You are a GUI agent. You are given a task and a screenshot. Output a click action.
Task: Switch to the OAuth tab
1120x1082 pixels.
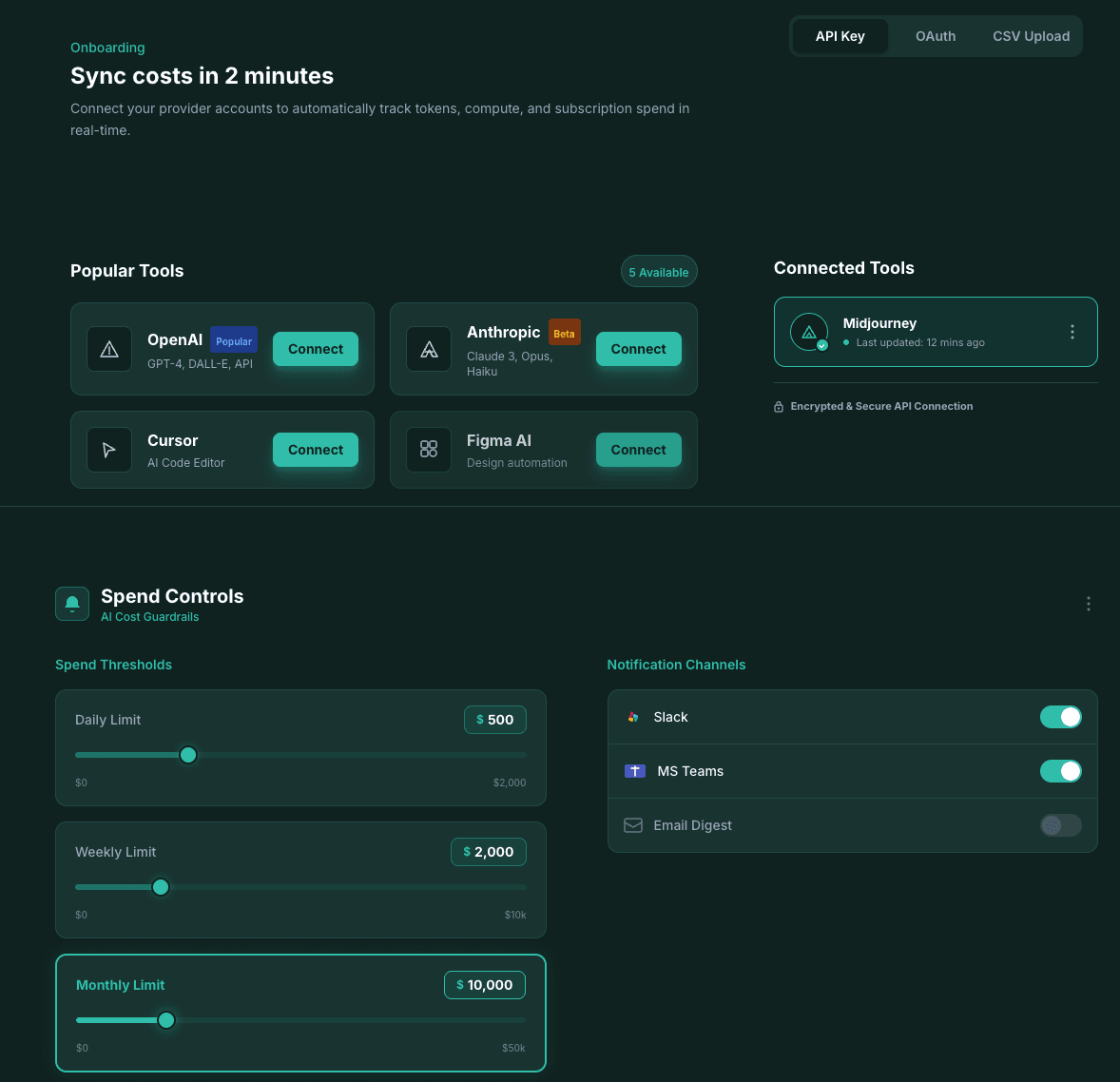point(935,36)
